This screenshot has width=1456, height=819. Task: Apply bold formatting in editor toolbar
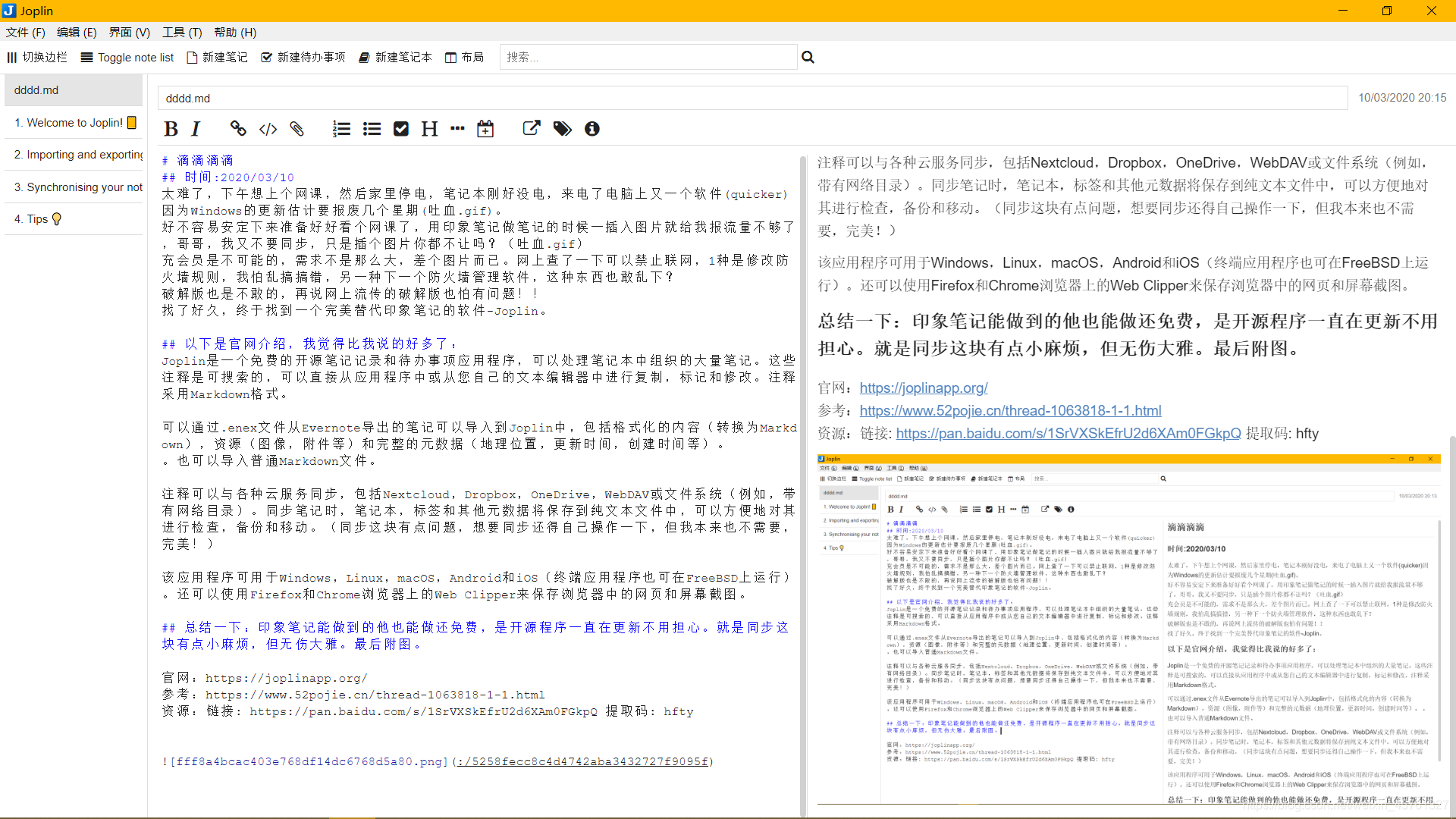(x=171, y=129)
